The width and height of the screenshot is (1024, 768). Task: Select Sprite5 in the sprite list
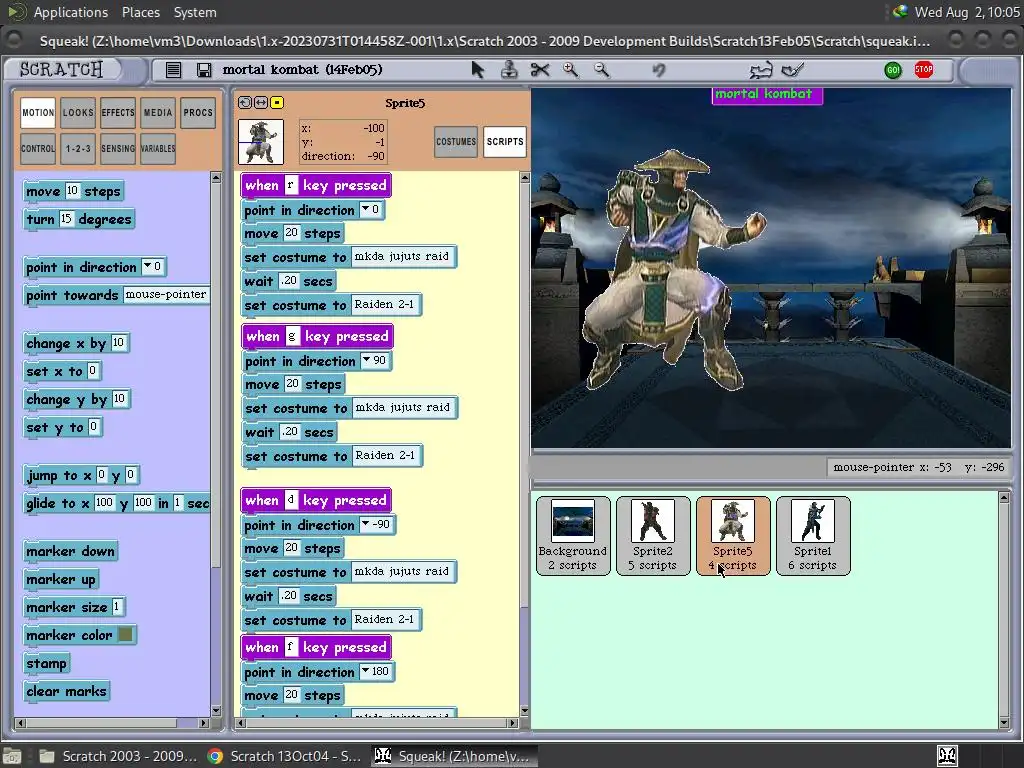[733, 536]
